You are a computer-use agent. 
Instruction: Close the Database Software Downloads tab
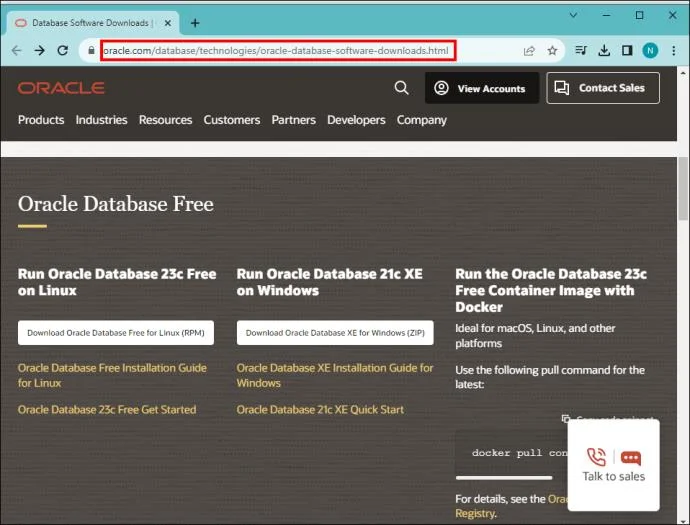(168, 23)
